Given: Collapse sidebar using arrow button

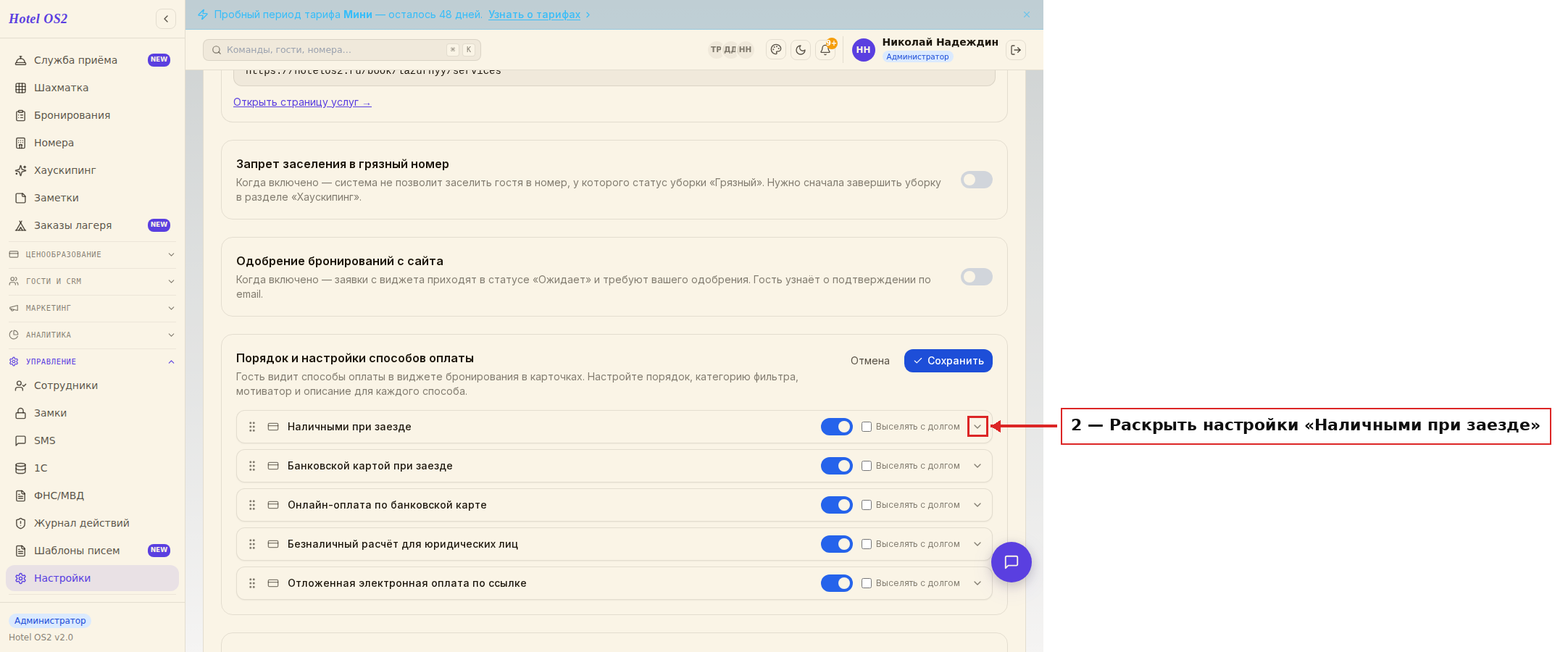Looking at the screenshot, I should 166,19.
